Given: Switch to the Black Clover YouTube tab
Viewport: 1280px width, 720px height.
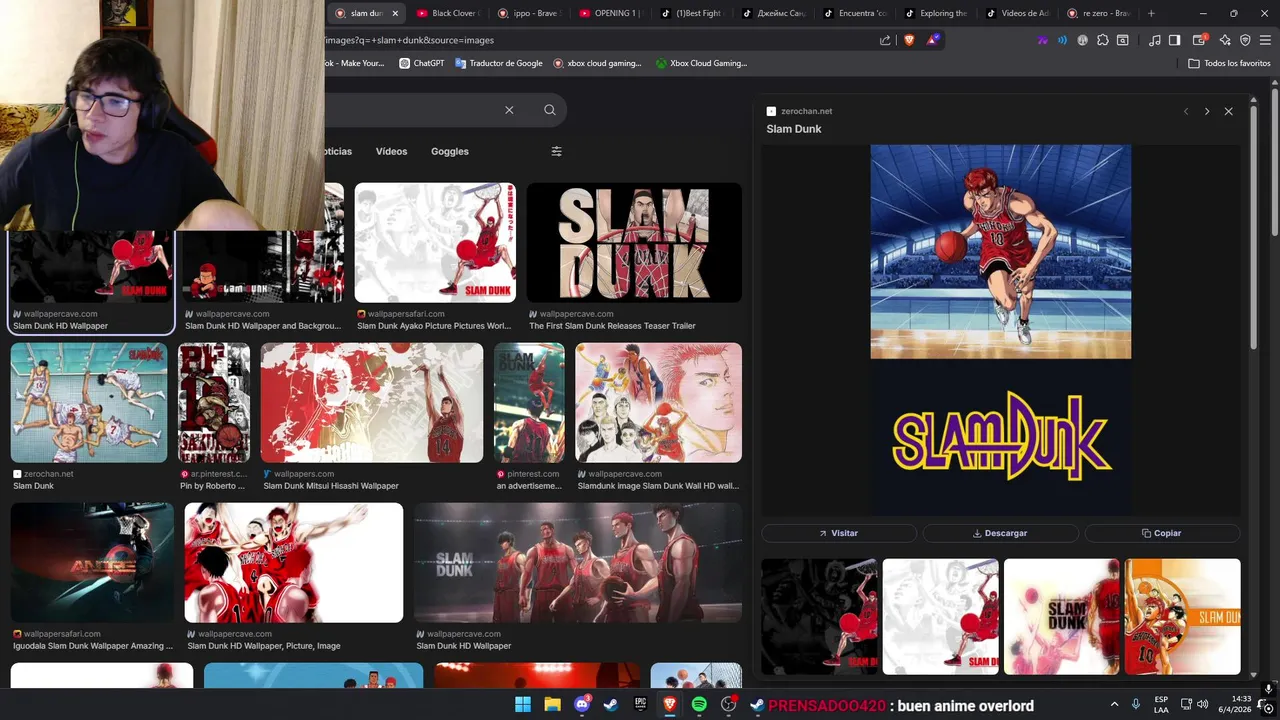Looking at the screenshot, I should pyautogui.click(x=447, y=13).
